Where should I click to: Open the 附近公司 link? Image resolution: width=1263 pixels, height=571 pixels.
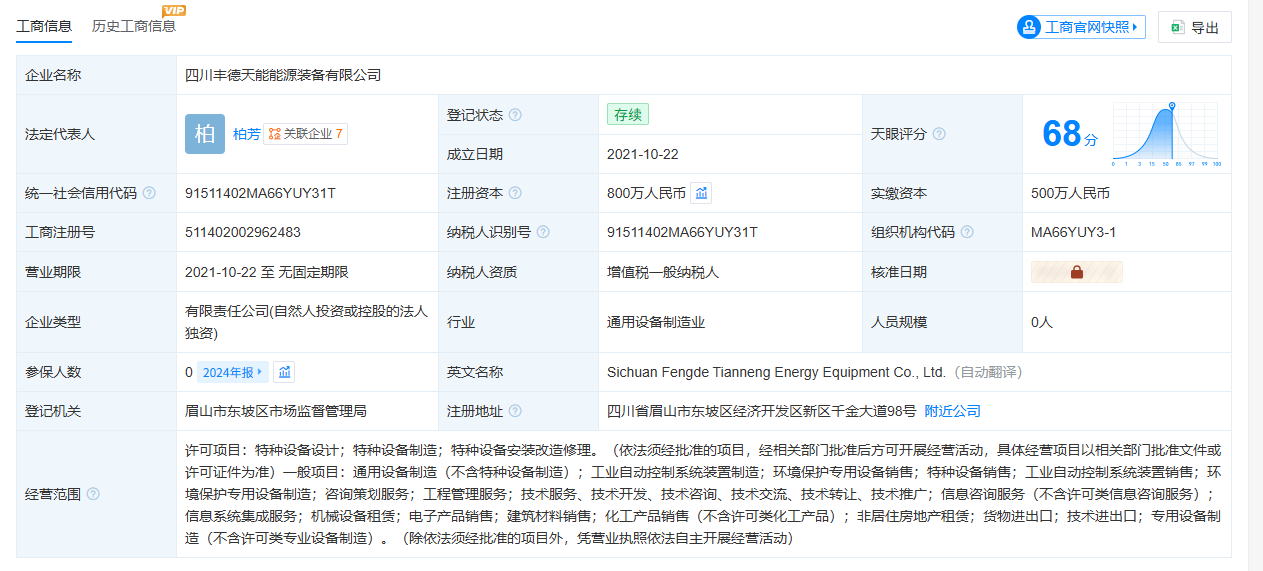click(952, 411)
